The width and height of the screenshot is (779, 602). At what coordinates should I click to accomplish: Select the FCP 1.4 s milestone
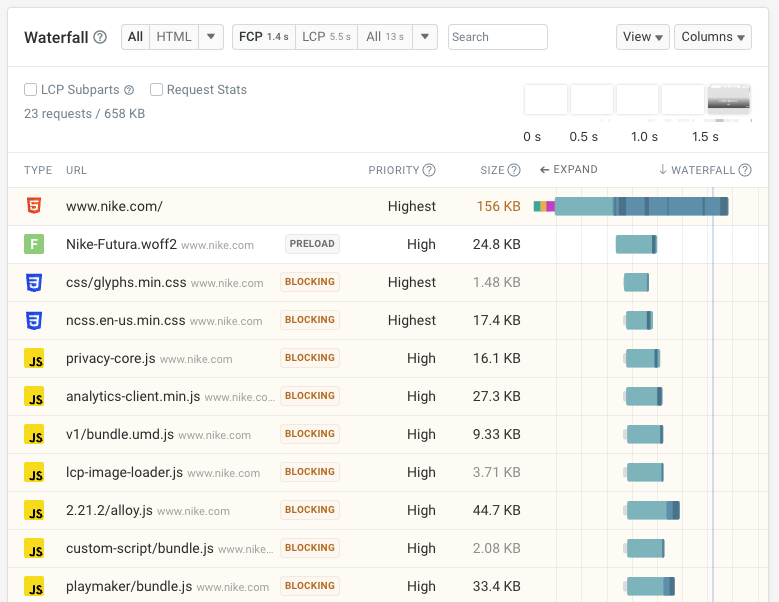pos(264,37)
